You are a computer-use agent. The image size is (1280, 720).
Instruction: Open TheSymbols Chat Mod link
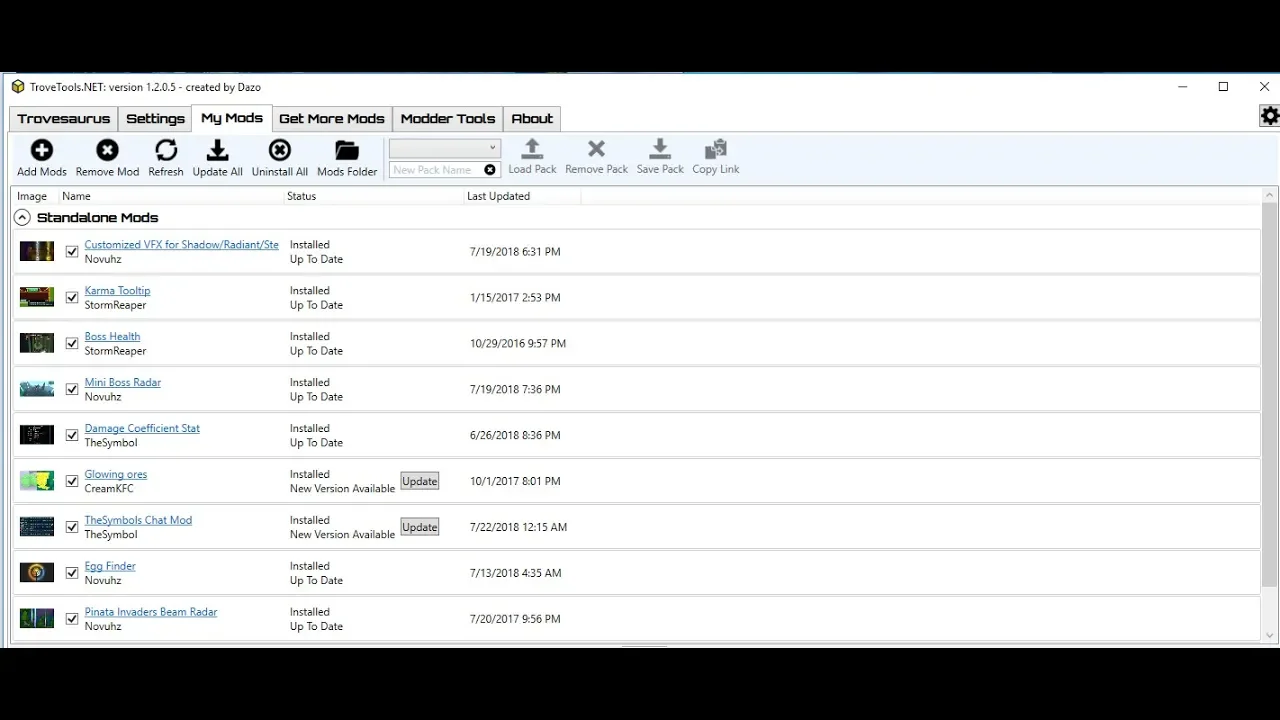pos(138,520)
